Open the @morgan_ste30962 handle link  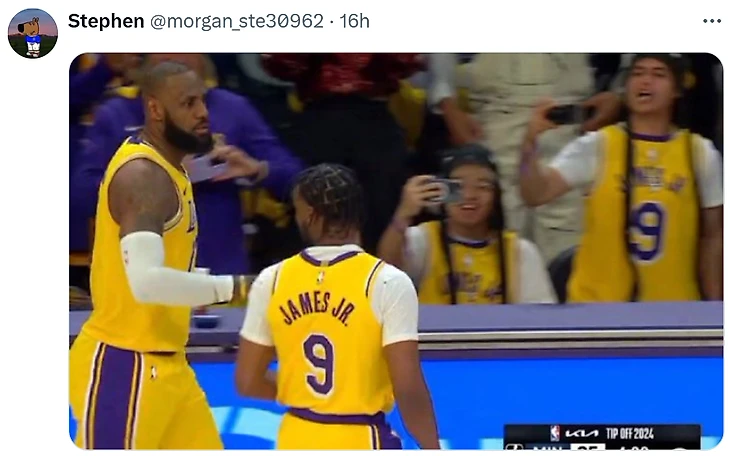pos(237,21)
